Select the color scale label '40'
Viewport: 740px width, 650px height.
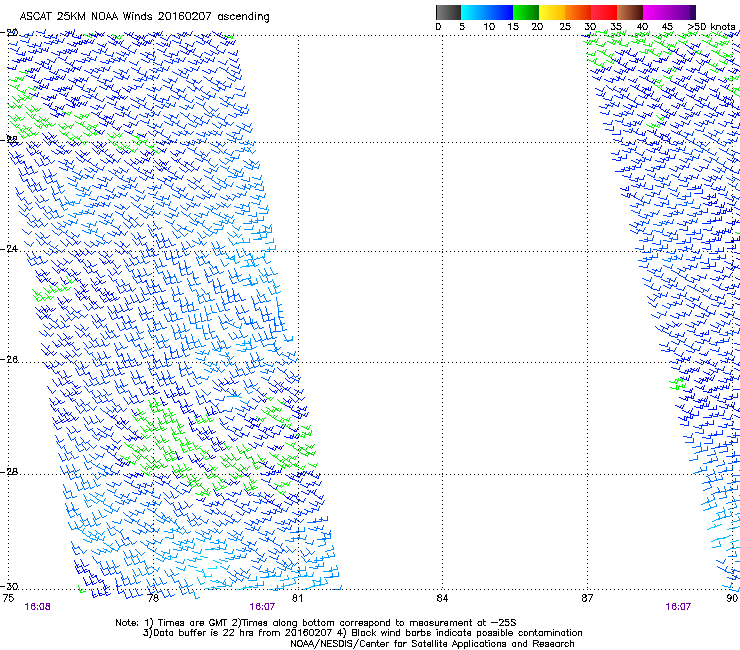point(642,26)
